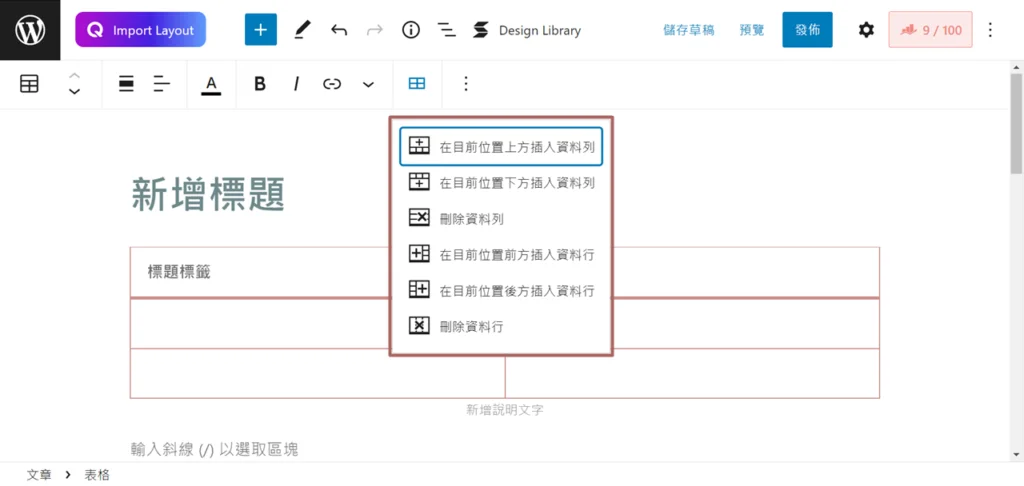Open the block inserter plus button

click(261, 30)
